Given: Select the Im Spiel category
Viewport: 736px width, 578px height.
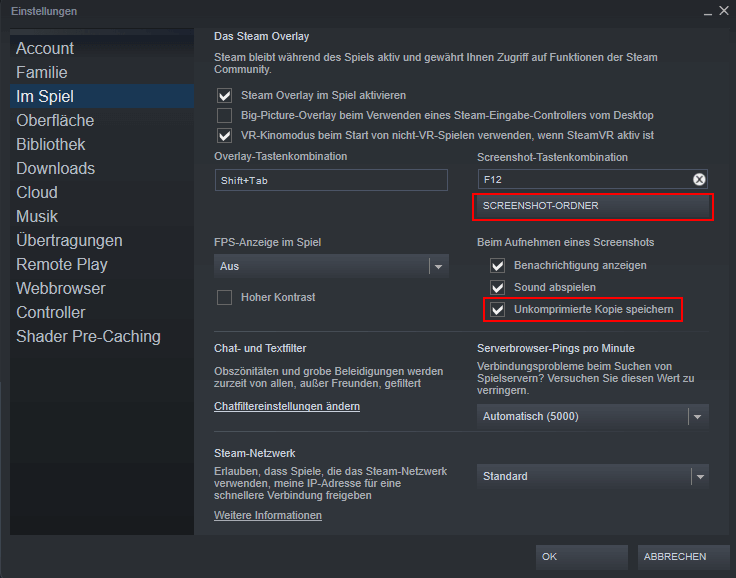Looking at the screenshot, I should 102,96.
